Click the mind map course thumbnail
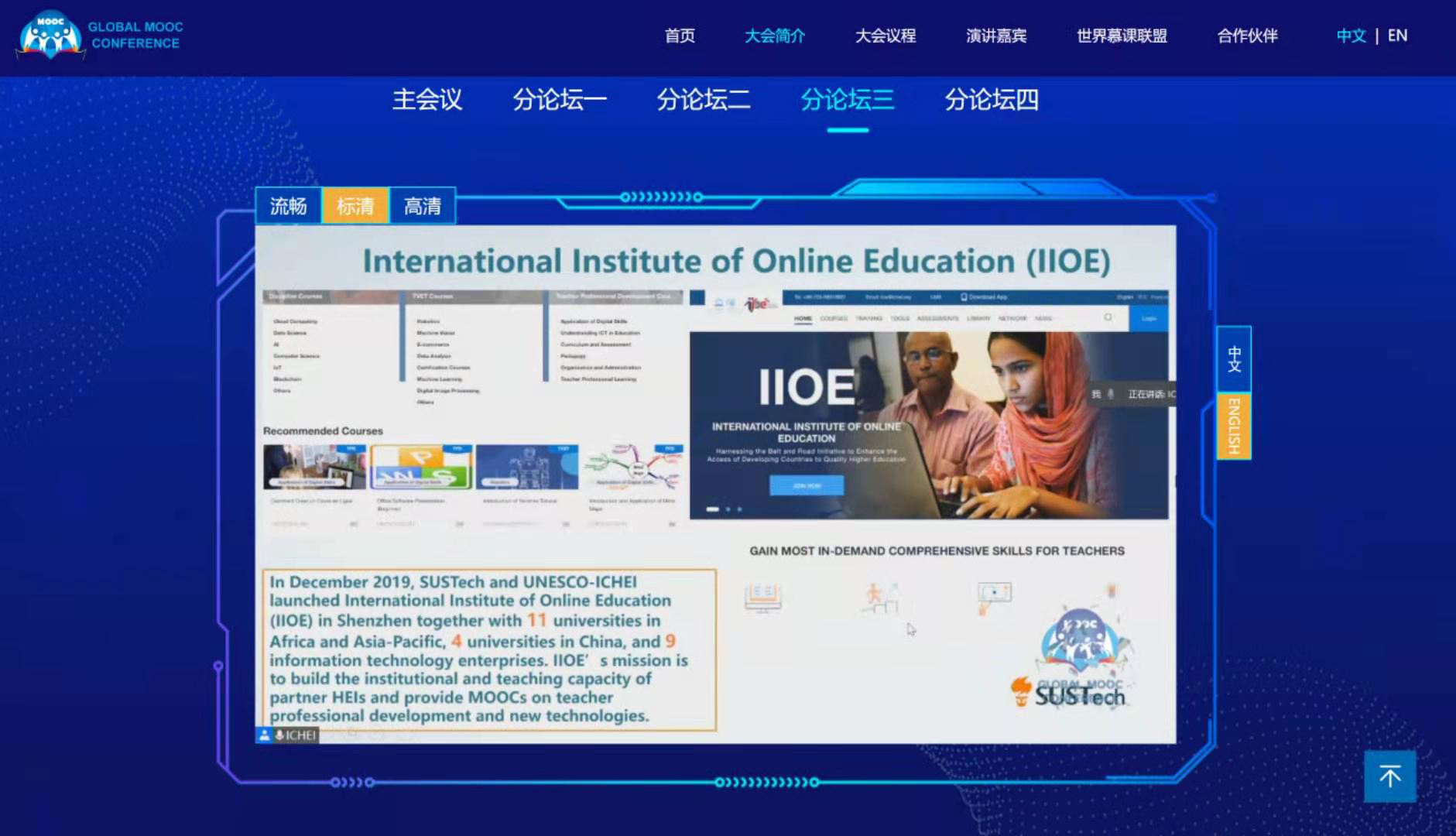The height and width of the screenshot is (836, 1456). pyautogui.click(x=633, y=467)
